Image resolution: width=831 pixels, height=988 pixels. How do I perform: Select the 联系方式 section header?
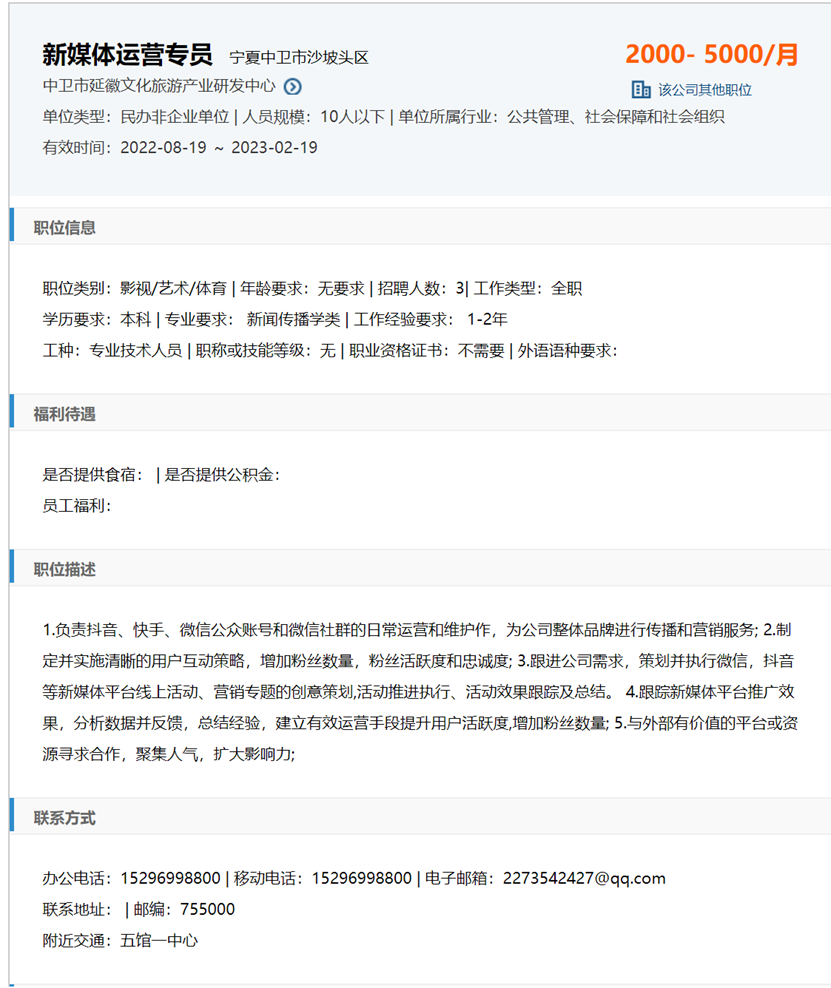(65, 817)
